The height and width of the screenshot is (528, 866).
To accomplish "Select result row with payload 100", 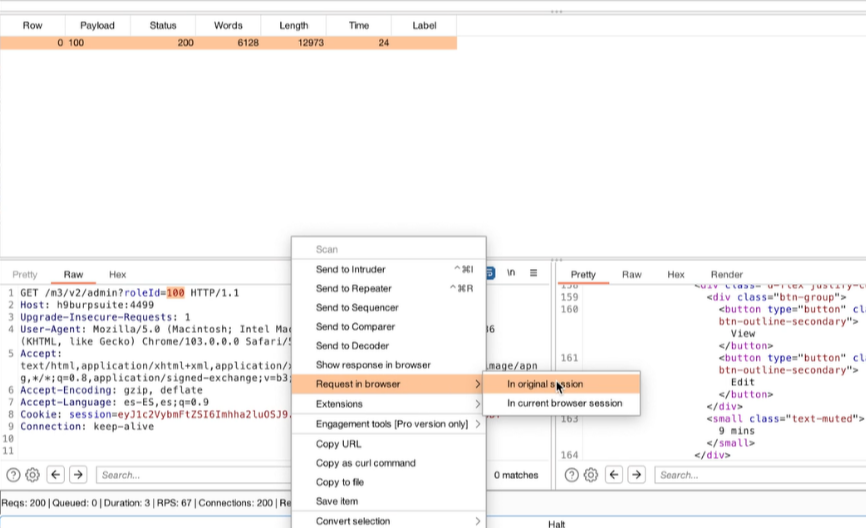I will (228, 43).
